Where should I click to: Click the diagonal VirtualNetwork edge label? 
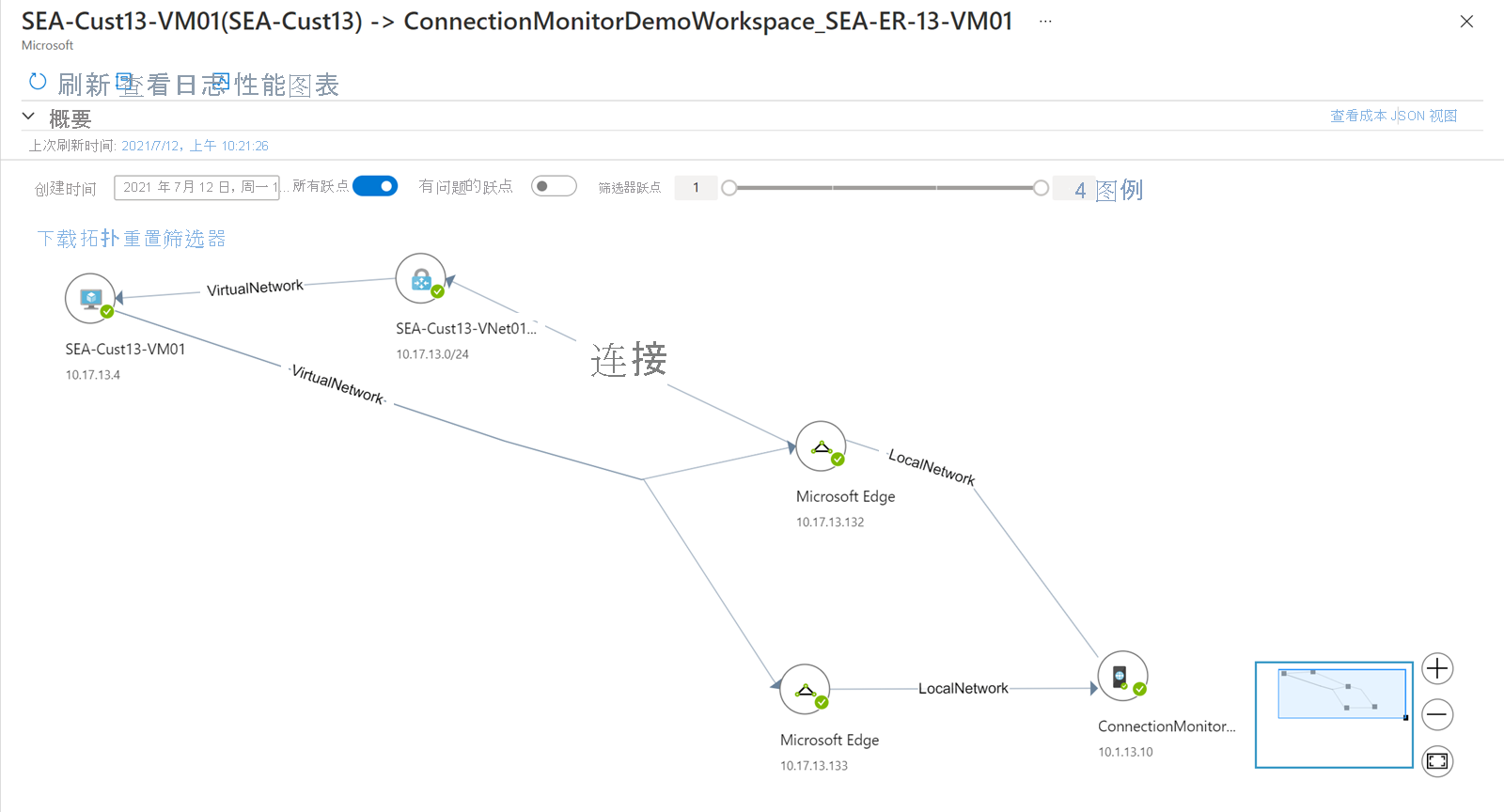click(338, 384)
